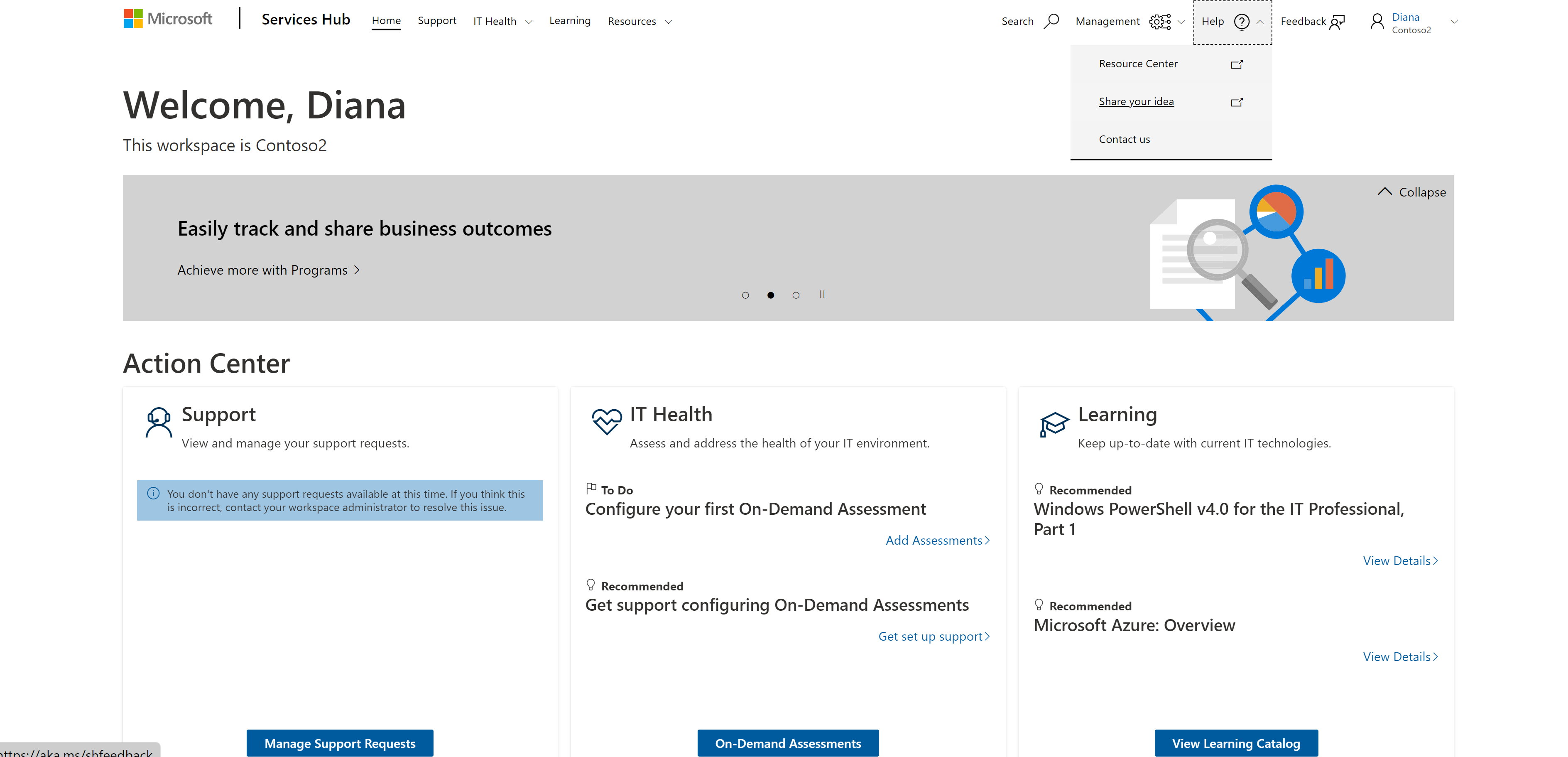
Task: Click 'This workspace is Contoso2' text
Action: click(225, 145)
